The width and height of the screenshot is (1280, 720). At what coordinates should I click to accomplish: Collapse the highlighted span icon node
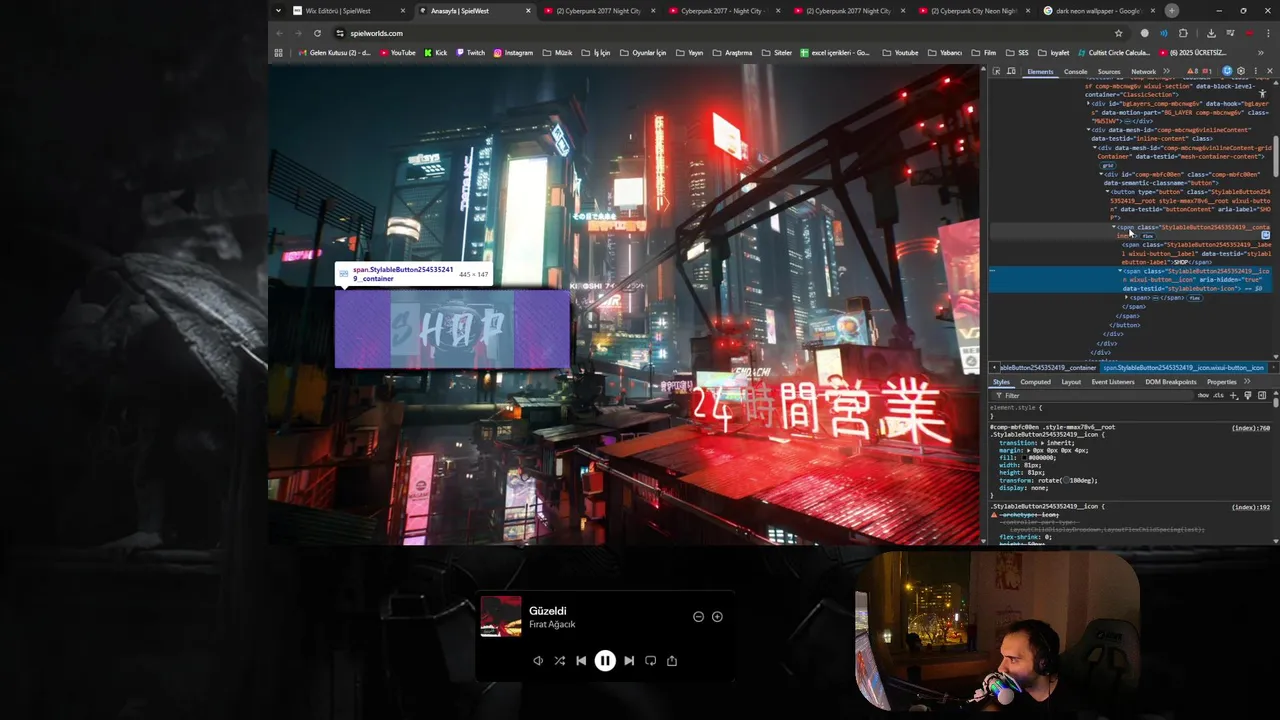pyautogui.click(x=1120, y=271)
